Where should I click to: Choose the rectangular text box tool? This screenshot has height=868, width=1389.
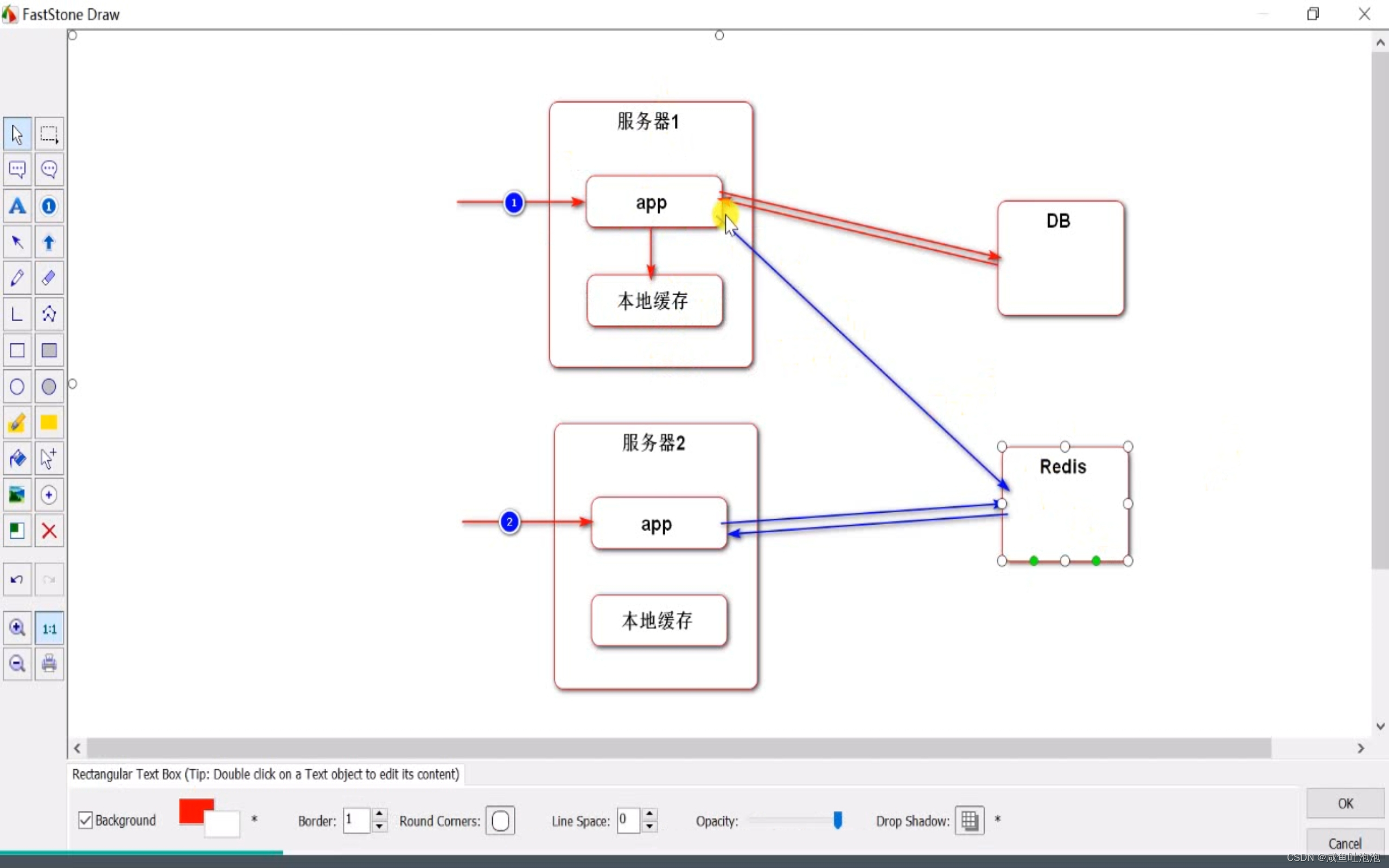click(17, 170)
